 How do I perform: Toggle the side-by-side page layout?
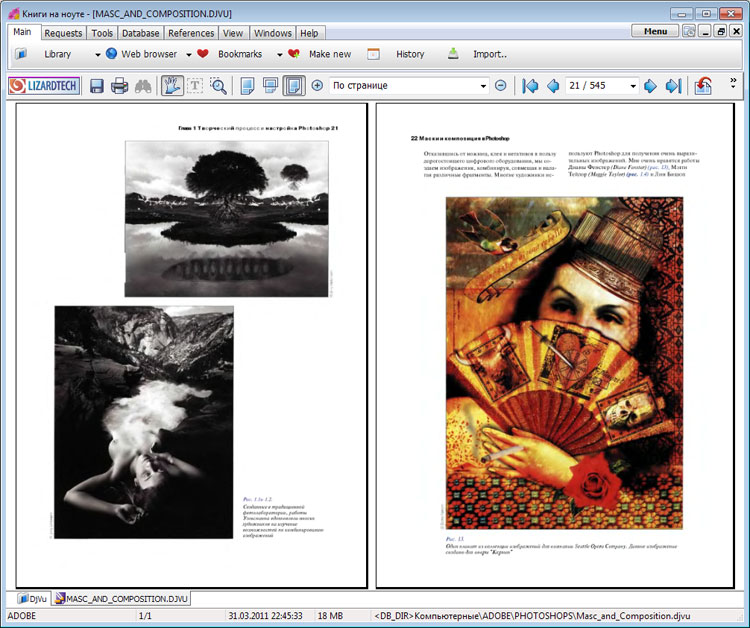pos(294,86)
